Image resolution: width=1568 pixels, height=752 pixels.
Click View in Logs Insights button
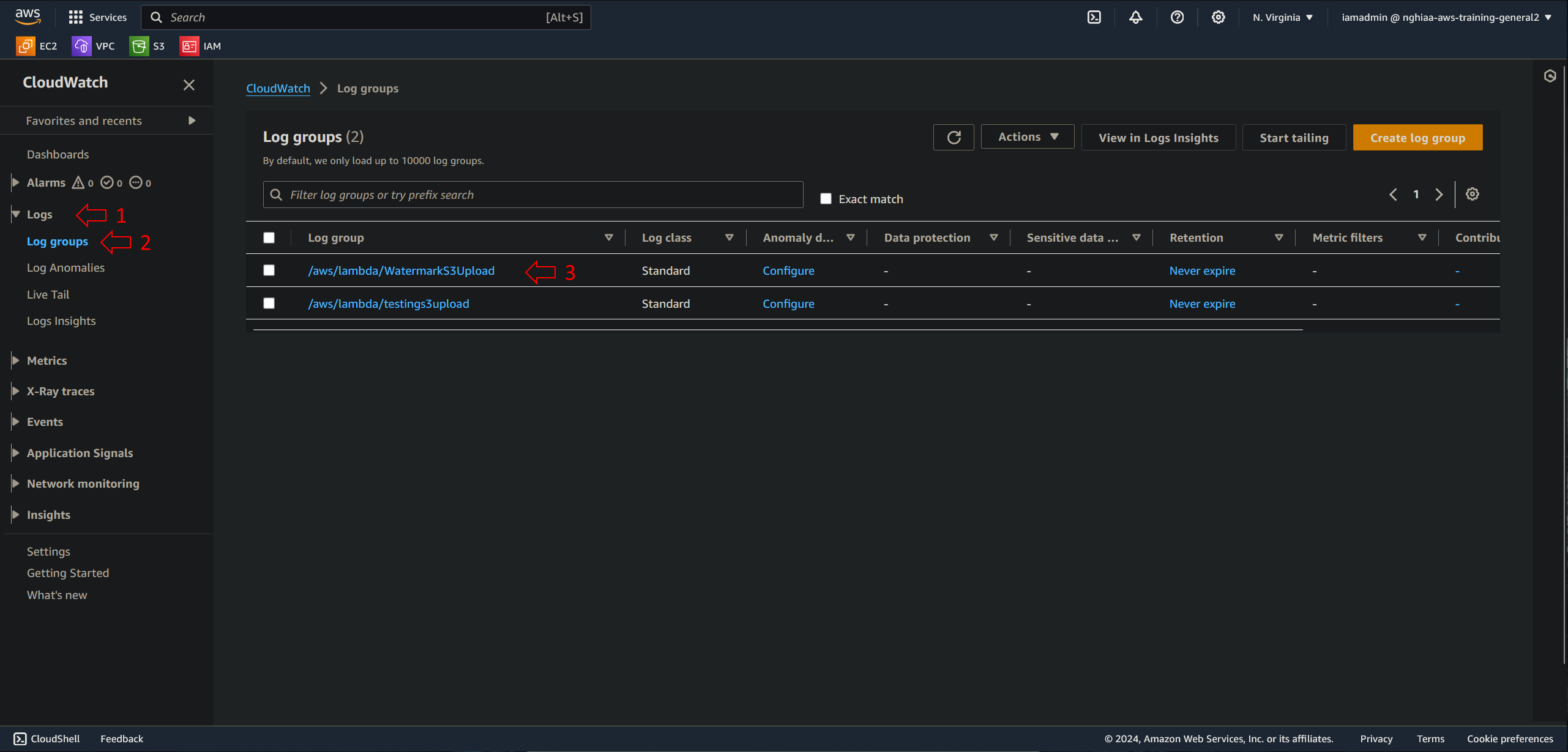click(1158, 138)
